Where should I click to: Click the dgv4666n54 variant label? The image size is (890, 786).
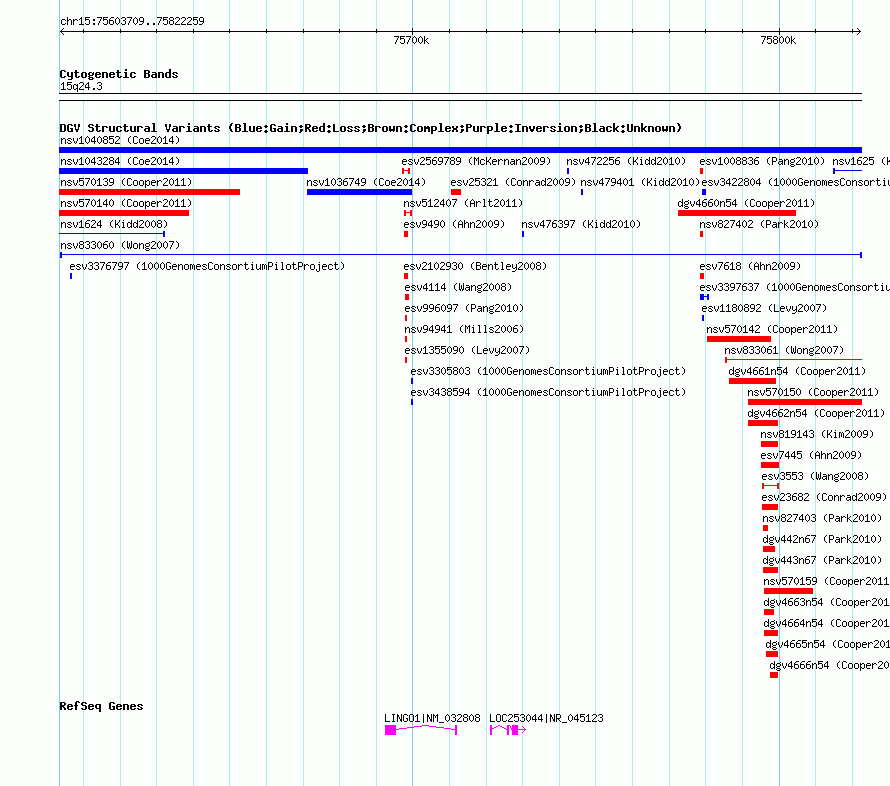829,665
